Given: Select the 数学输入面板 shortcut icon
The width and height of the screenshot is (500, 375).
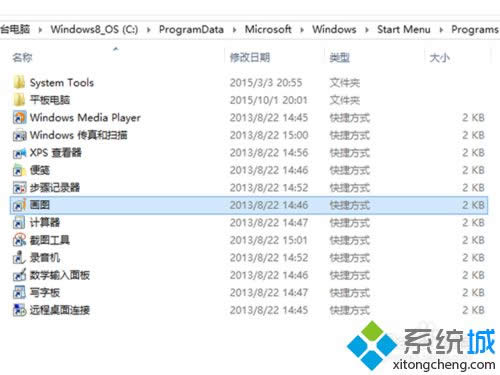Looking at the screenshot, I should [19, 275].
